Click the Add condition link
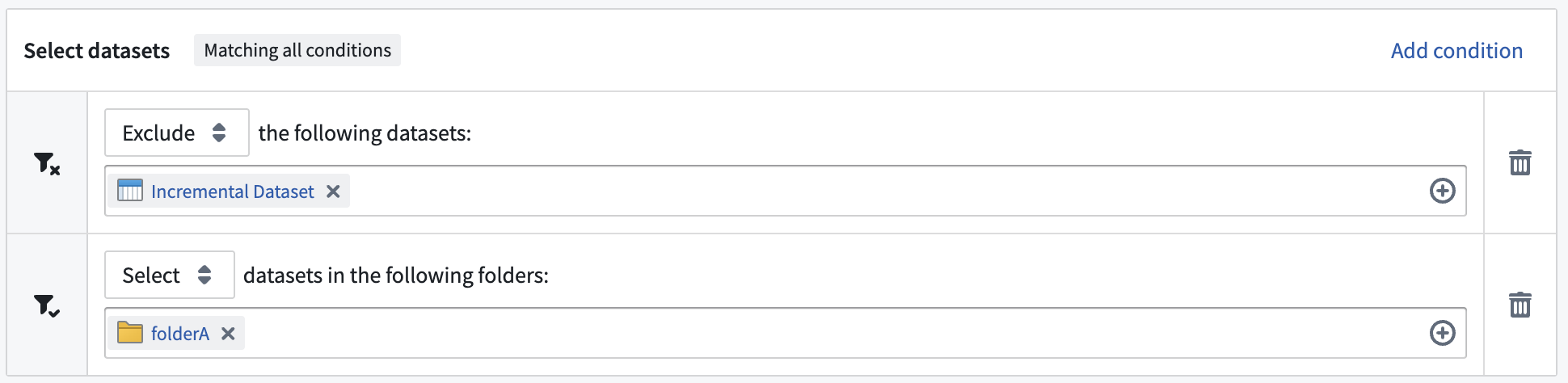Image resolution: width=1568 pixels, height=383 pixels. pyautogui.click(x=1456, y=50)
